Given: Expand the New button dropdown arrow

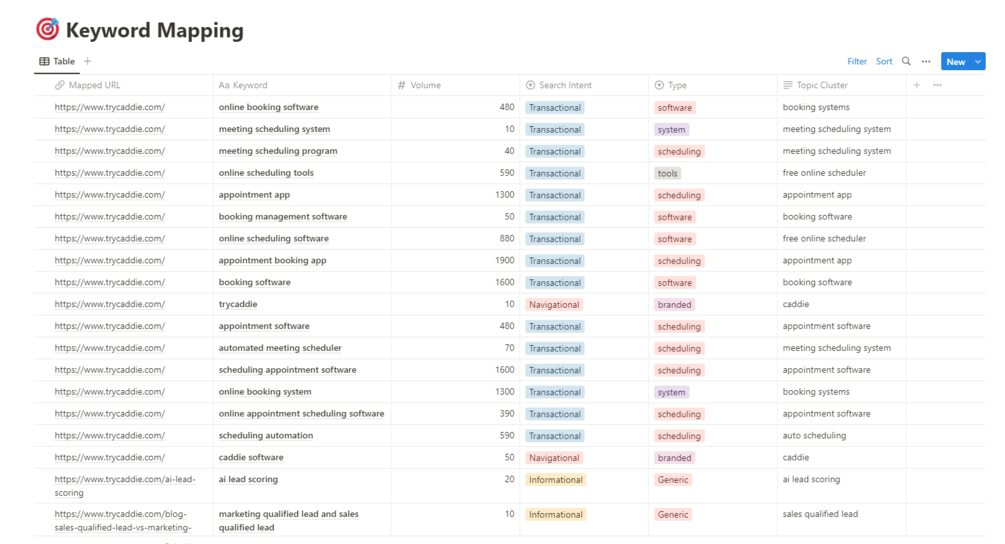Looking at the screenshot, I should (978, 62).
